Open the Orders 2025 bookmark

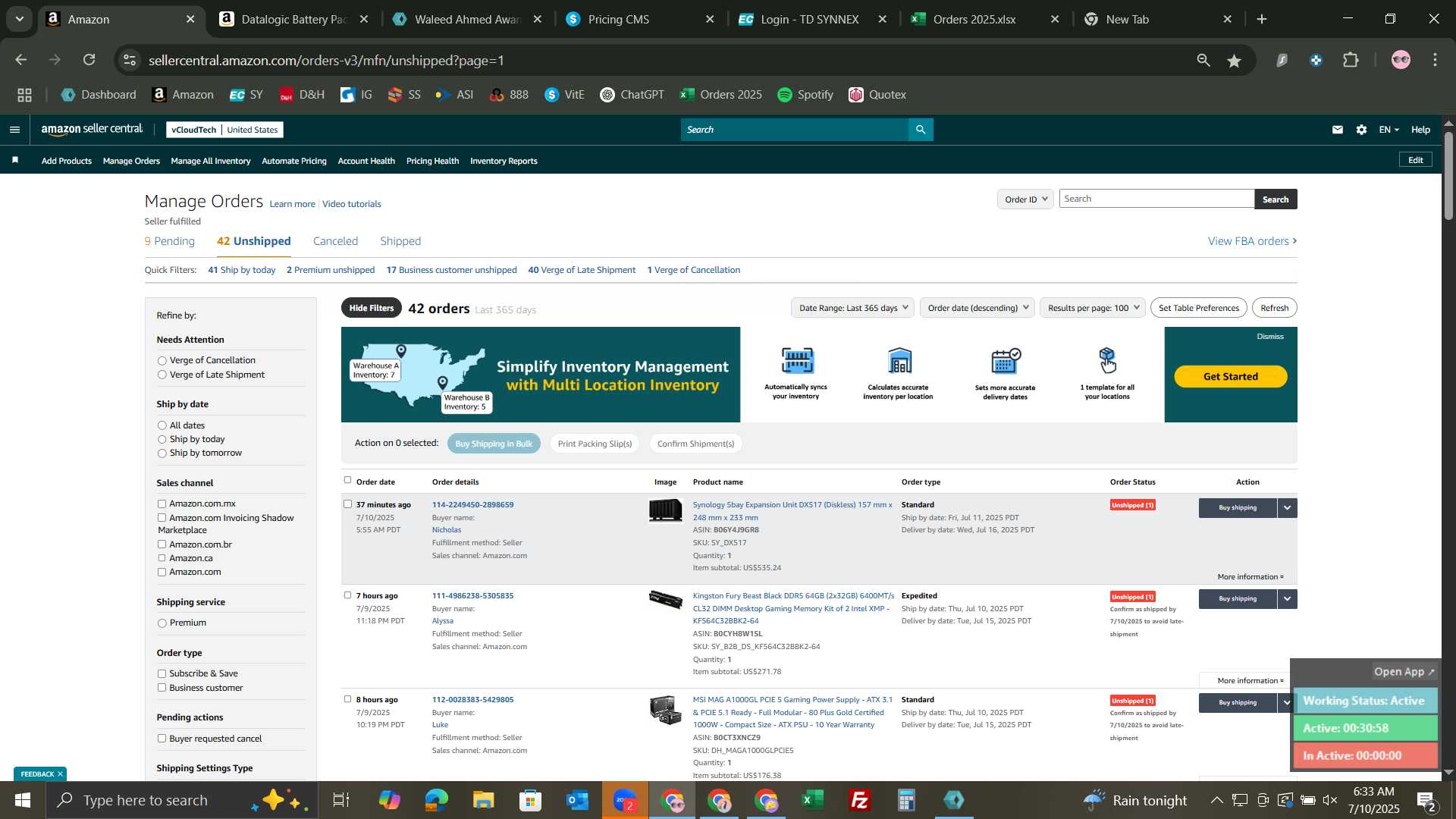[720, 95]
